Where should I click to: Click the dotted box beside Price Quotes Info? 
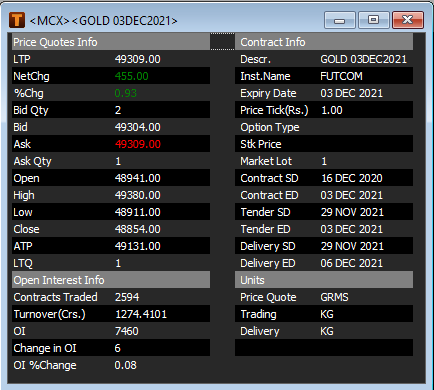tap(223, 42)
